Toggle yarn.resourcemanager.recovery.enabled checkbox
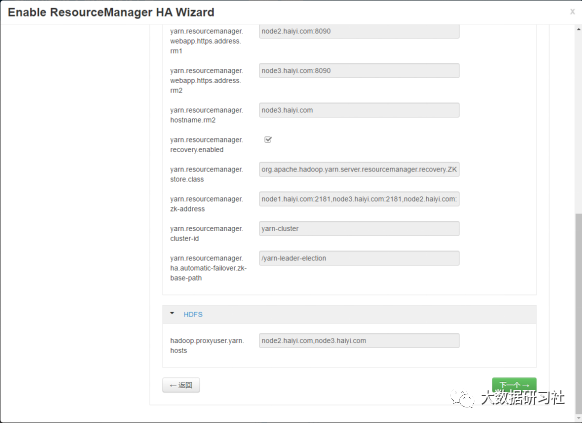The height and width of the screenshot is (424, 583). point(268,139)
